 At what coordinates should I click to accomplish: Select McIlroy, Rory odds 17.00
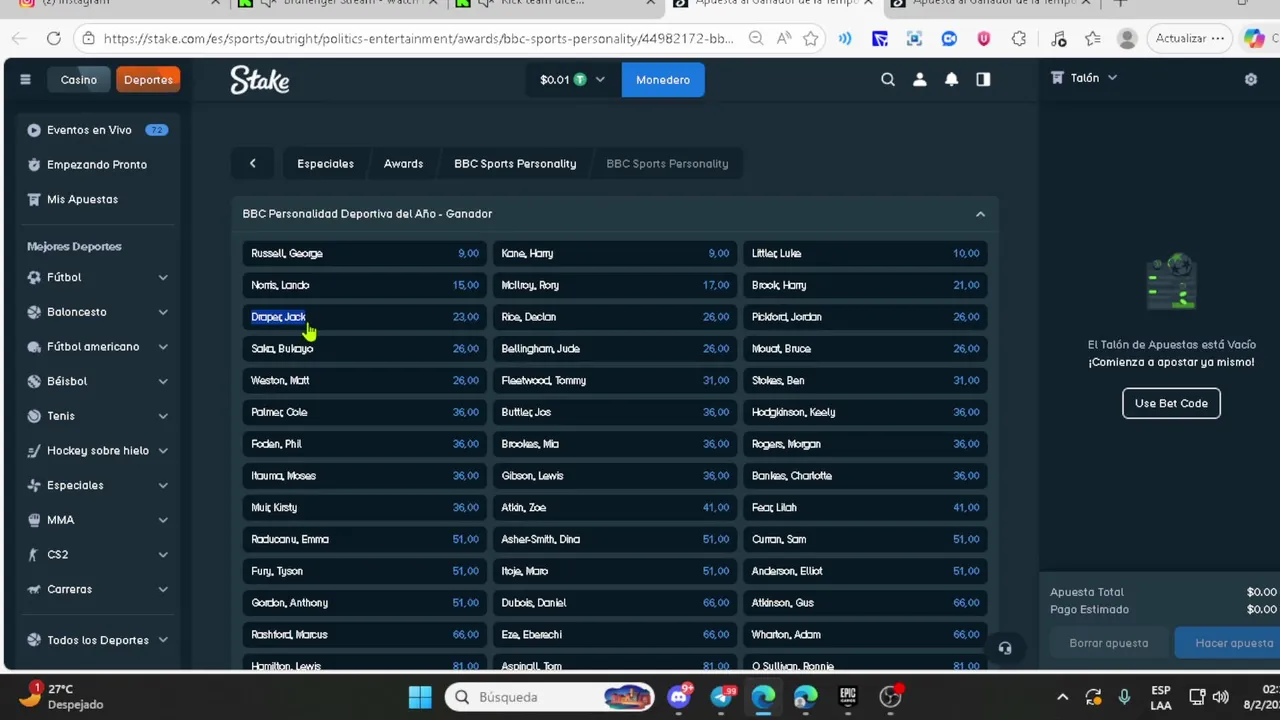coord(615,285)
